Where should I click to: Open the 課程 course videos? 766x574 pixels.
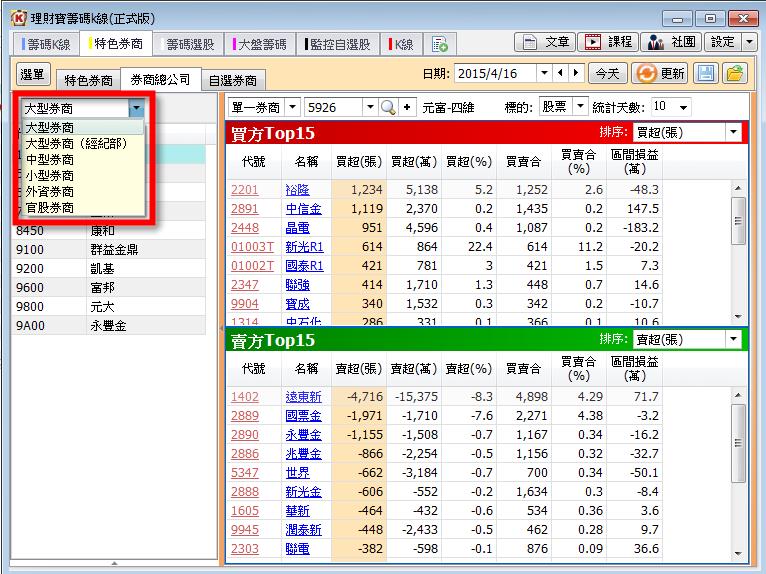608,42
